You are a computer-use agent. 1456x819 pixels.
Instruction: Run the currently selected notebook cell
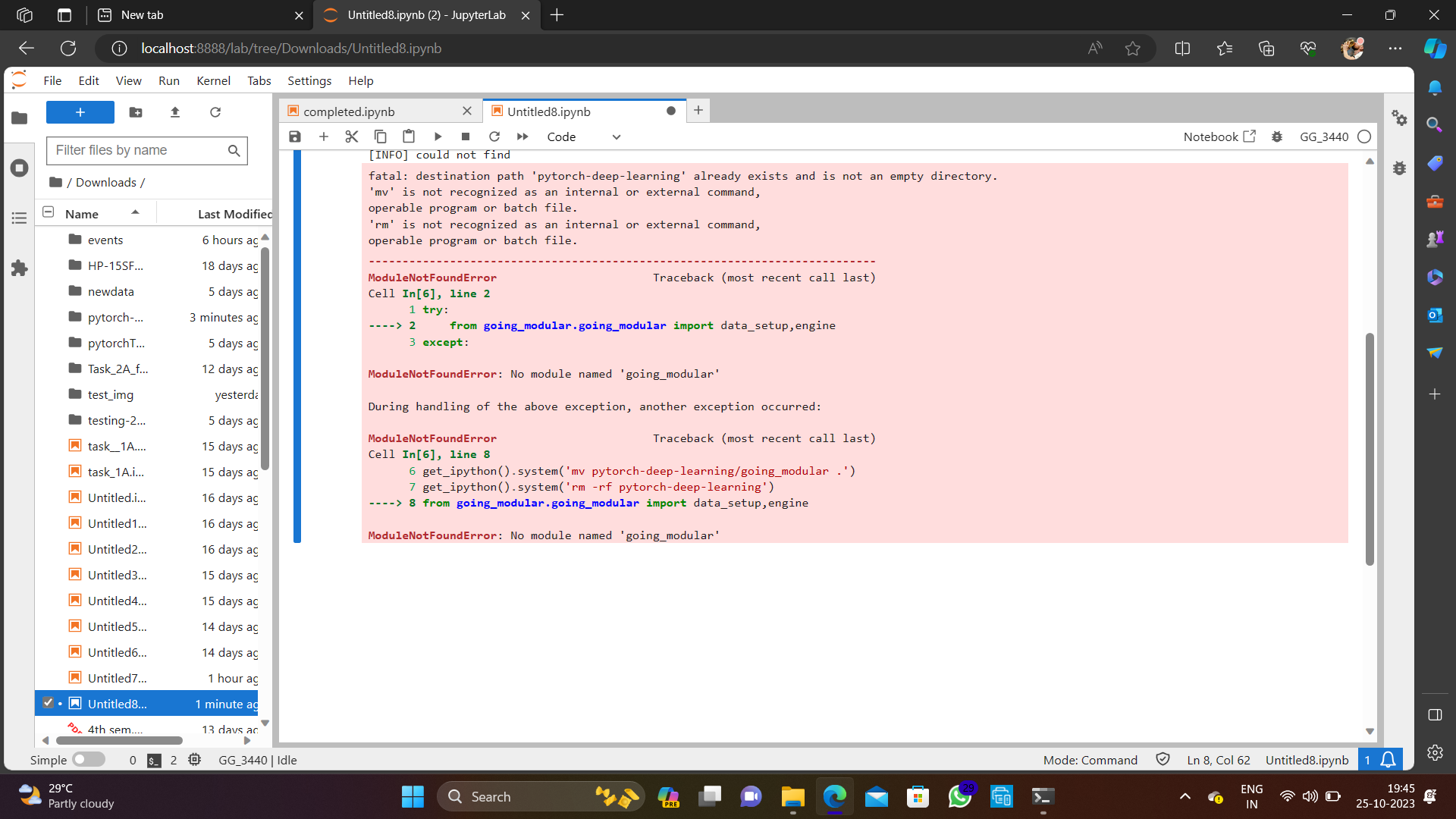[x=438, y=136]
